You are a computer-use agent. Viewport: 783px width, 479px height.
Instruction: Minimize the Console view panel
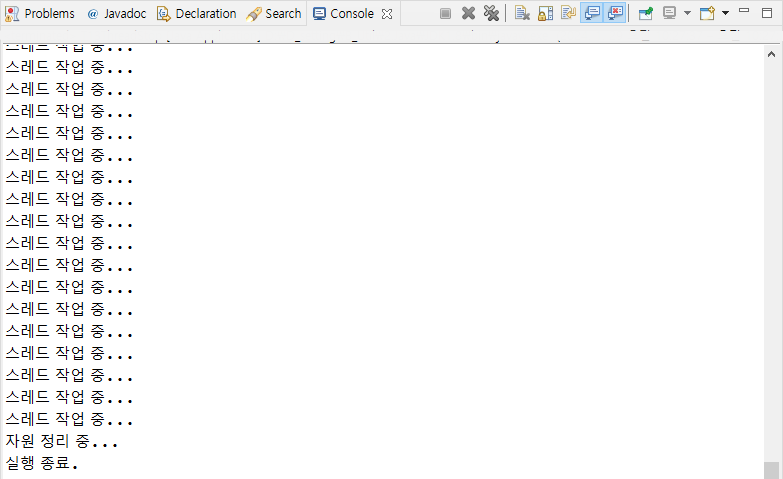744,11
